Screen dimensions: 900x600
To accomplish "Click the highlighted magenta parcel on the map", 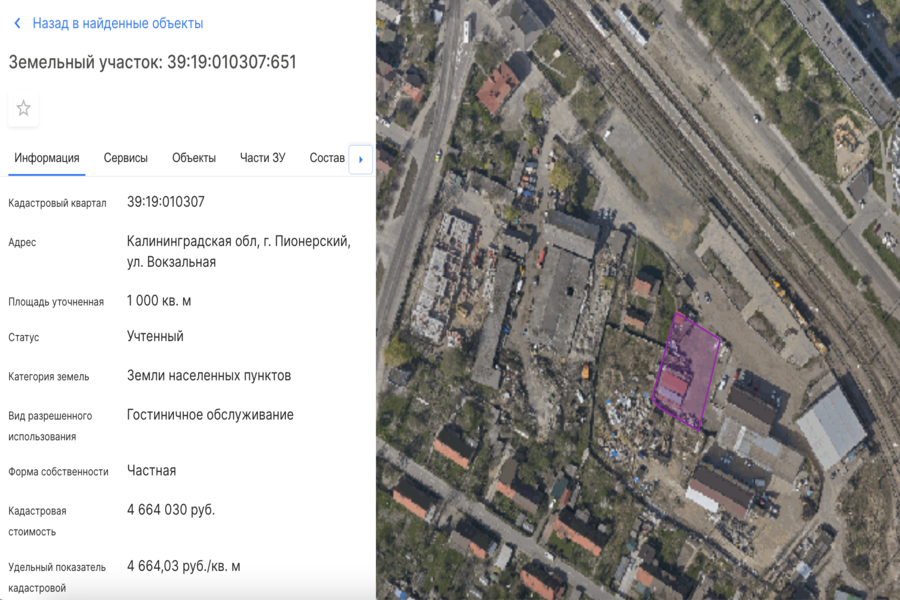I will pos(686,368).
